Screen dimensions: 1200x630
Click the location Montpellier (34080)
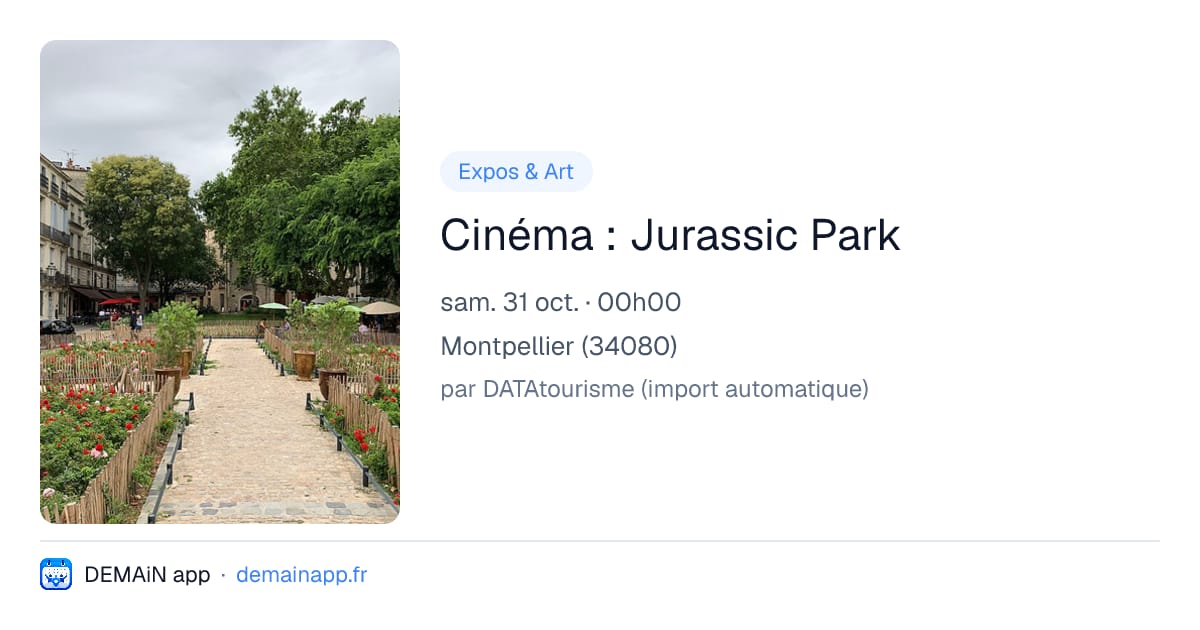[x=559, y=346]
